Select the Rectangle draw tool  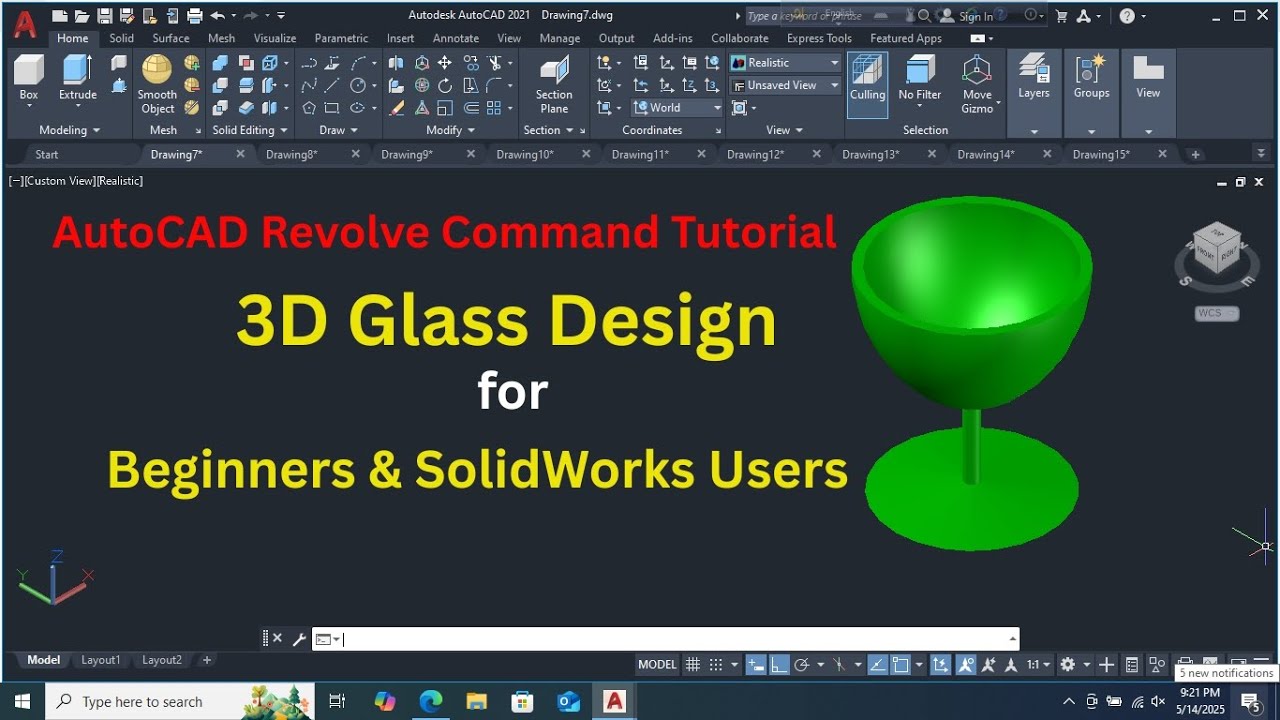click(x=331, y=108)
